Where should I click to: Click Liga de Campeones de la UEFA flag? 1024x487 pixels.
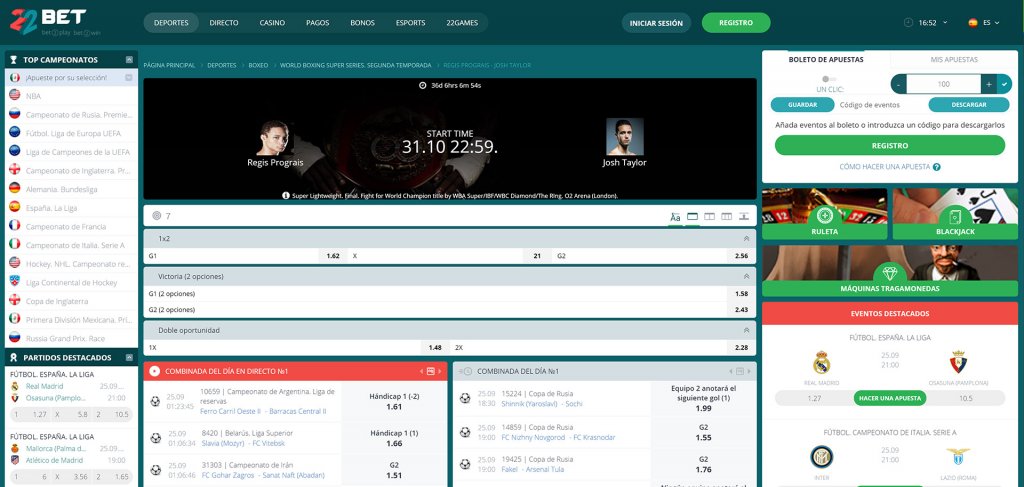tap(14, 151)
